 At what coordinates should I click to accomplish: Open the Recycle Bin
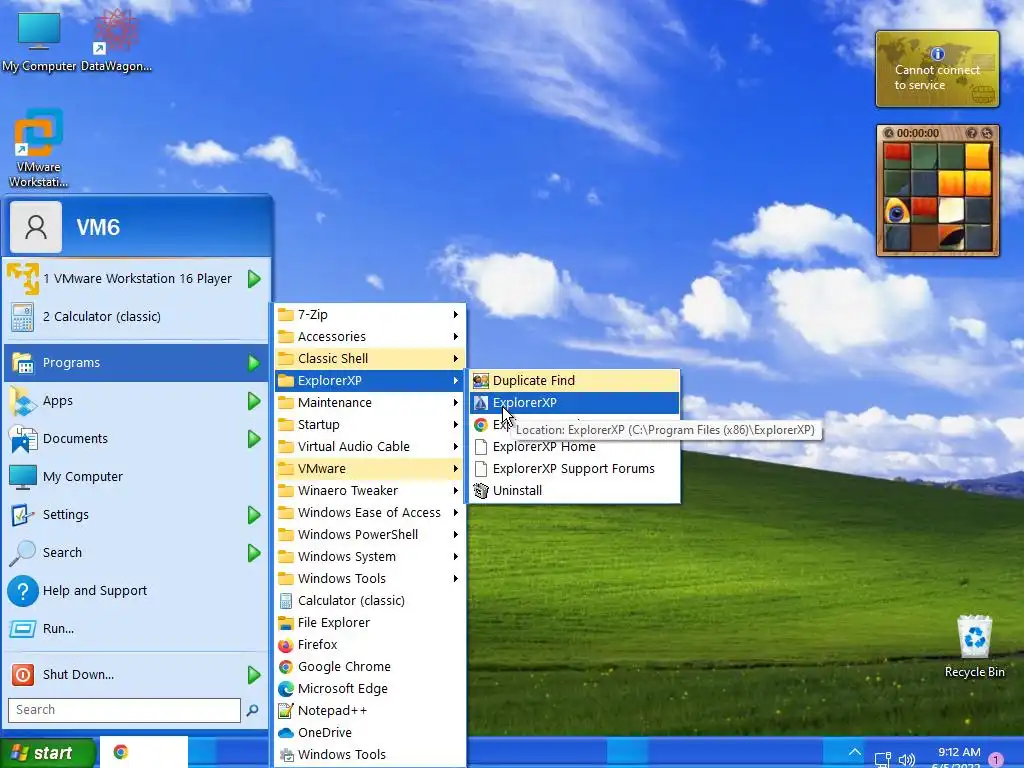click(x=974, y=647)
